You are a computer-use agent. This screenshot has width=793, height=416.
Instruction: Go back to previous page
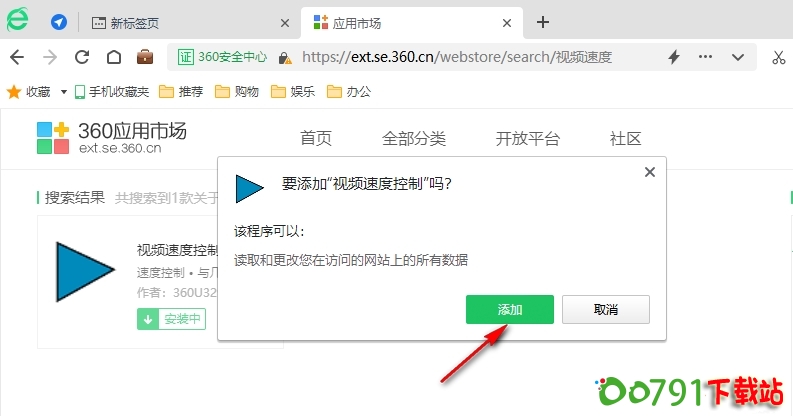click(17, 57)
